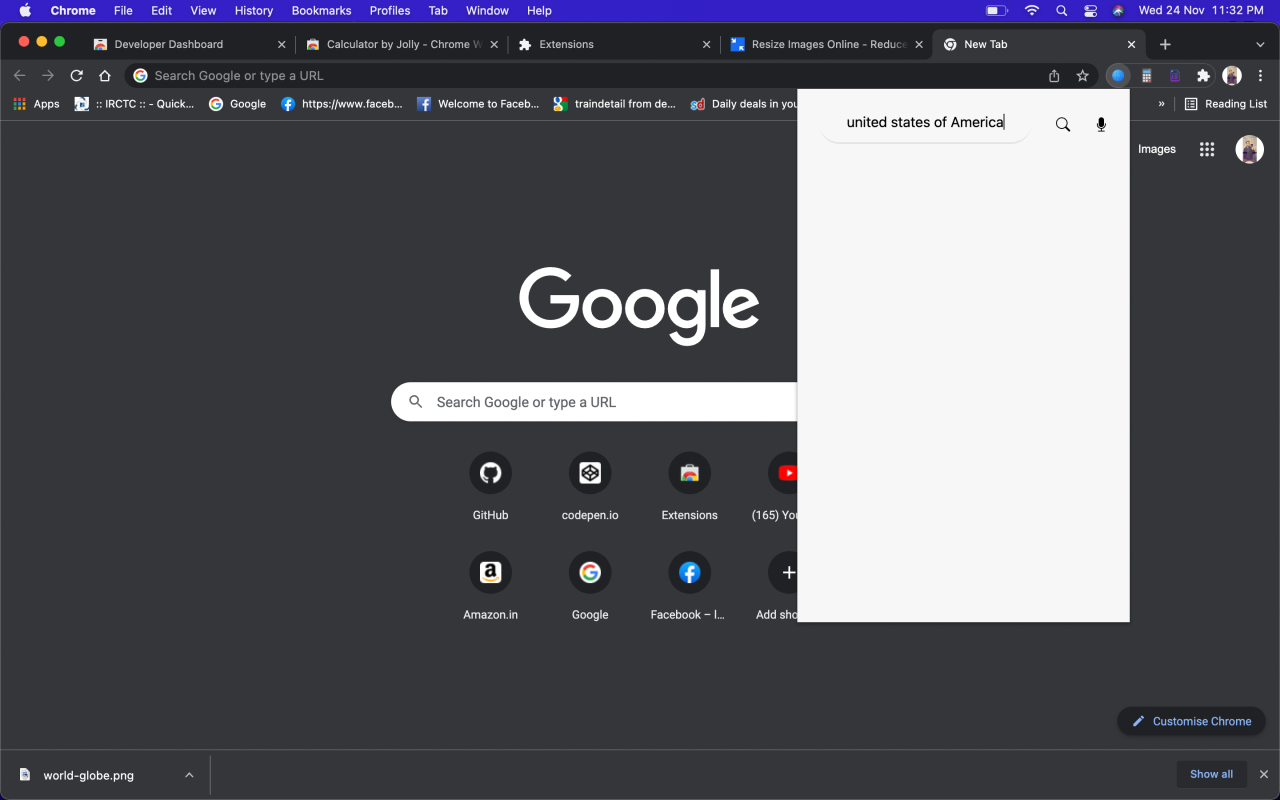The image size is (1280, 800).
Task: Open macOS Spotlight search icon
Action: [x=1061, y=10]
